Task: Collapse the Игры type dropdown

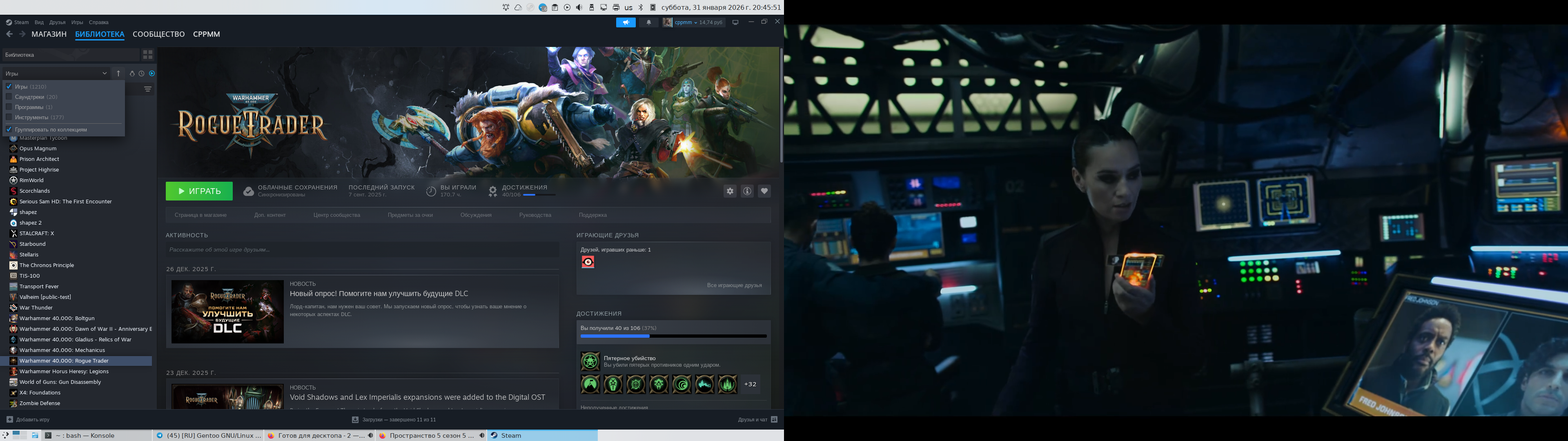Action: 104,73
